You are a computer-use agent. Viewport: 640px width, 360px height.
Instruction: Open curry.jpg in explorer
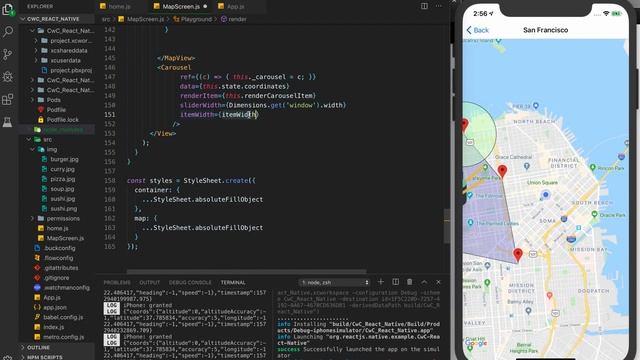63,169
